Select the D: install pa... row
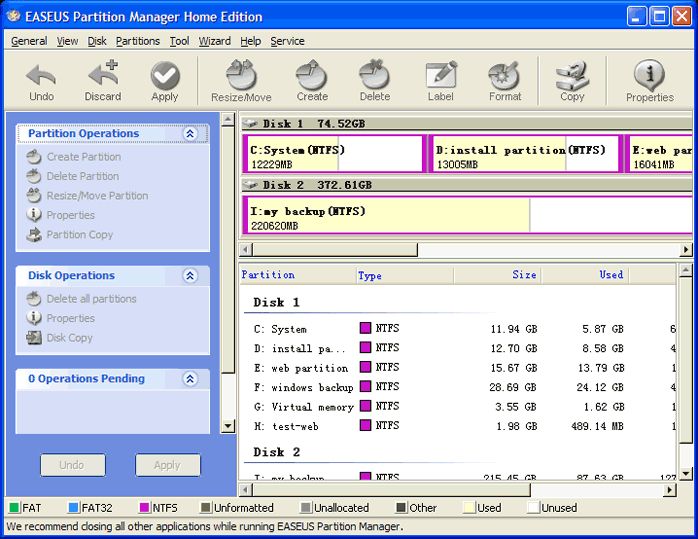The height and width of the screenshot is (539, 698). pyautogui.click(x=460, y=349)
